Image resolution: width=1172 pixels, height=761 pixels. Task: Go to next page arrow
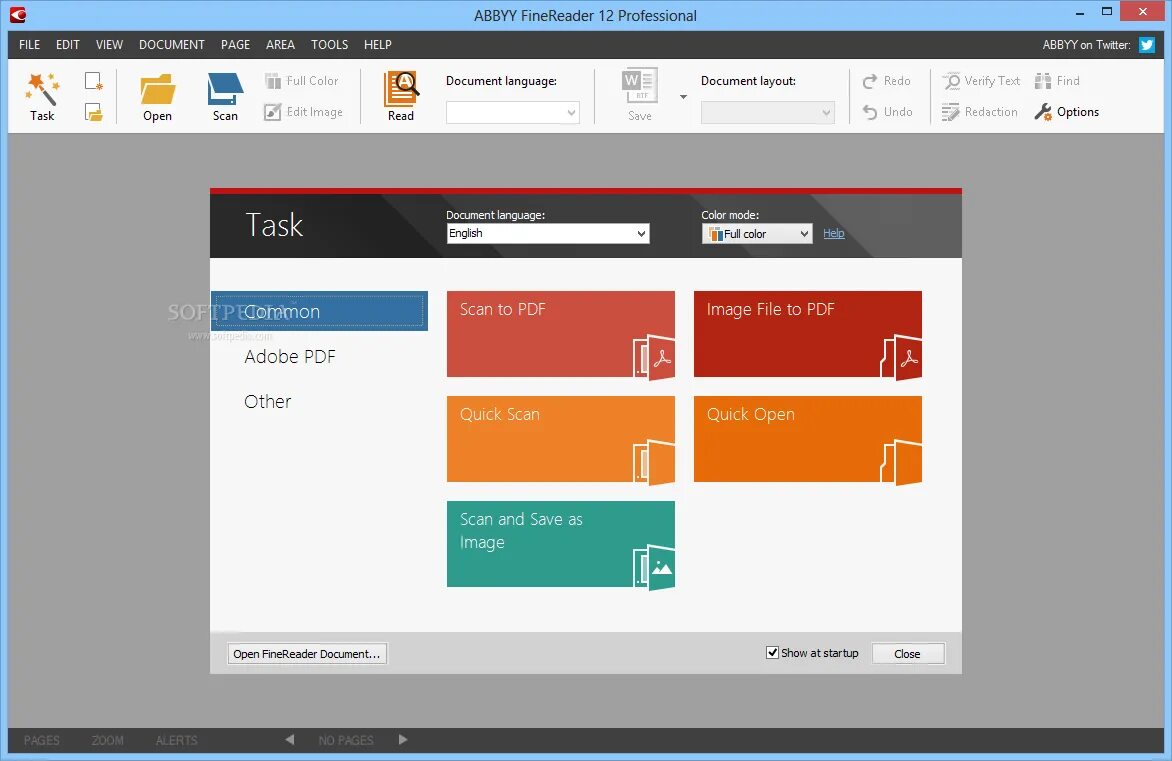(x=403, y=739)
